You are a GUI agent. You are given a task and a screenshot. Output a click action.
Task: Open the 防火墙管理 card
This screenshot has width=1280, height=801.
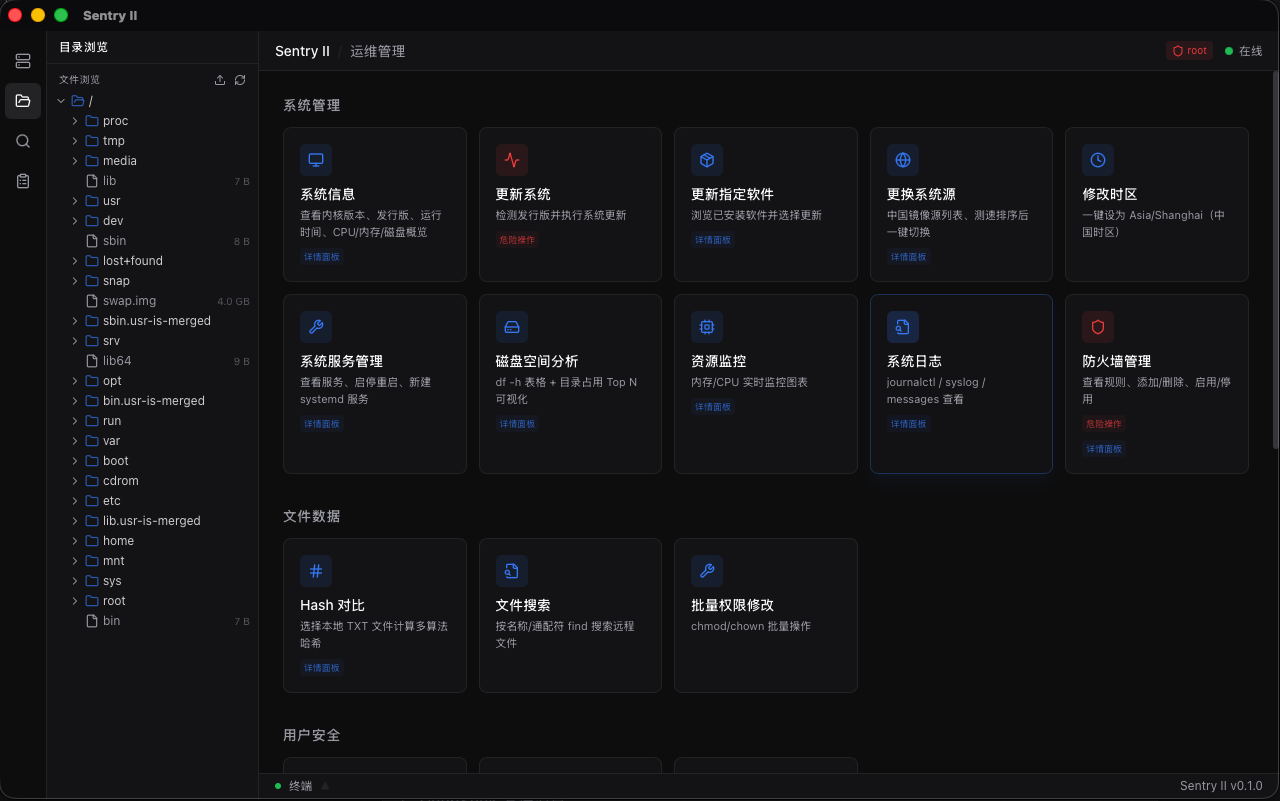tap(1157, 383)
